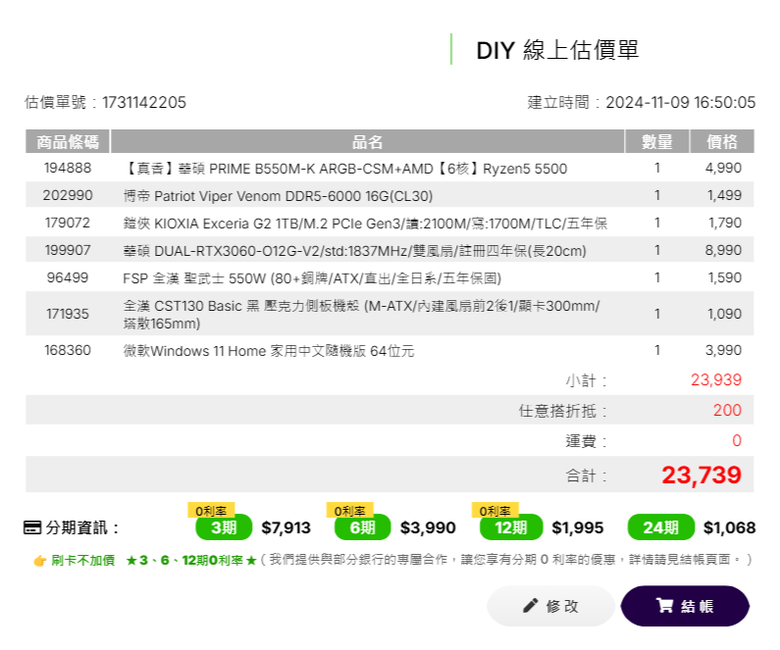Click the 修改 edit button
The image size is (780, 650).
coord(551,606)
